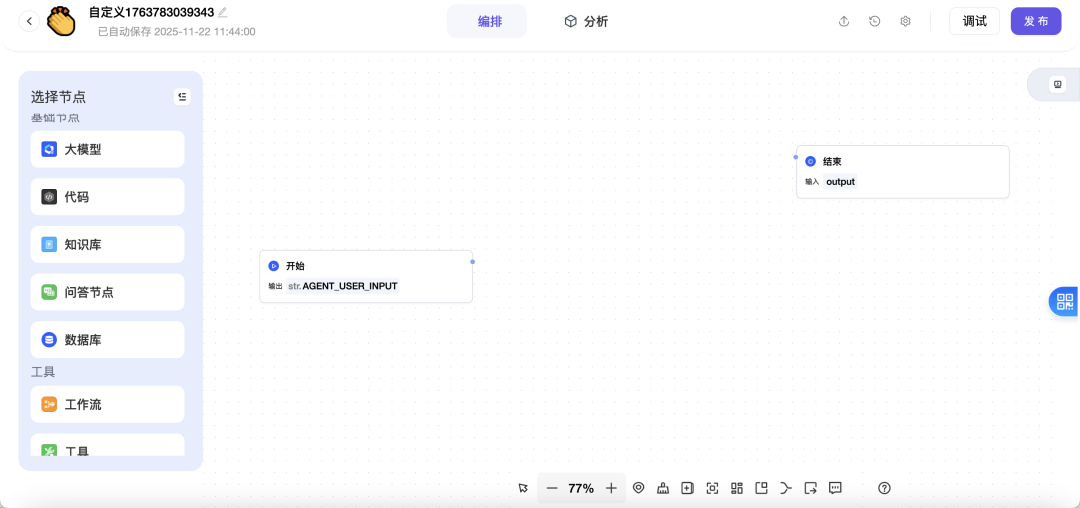The width and height of the screenshot is (1080, 508).
Task: Click the clean-up broom icon
Action: tap(663, 488)
